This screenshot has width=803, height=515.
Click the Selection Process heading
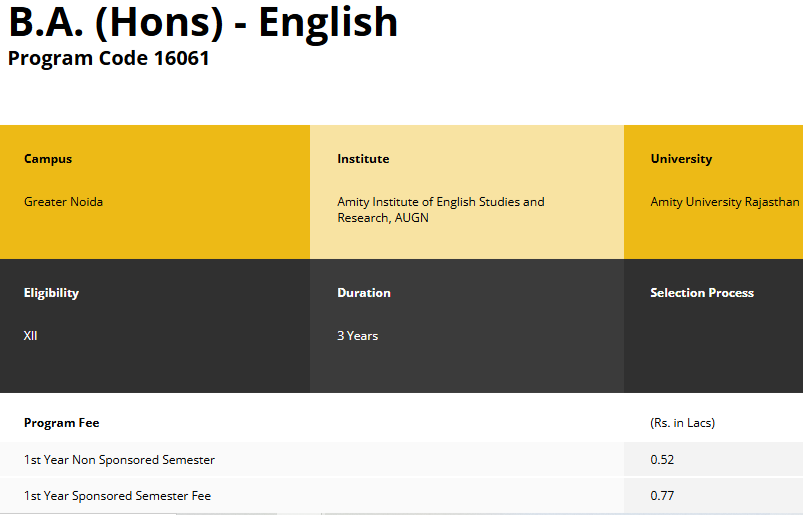pos(701,293)
